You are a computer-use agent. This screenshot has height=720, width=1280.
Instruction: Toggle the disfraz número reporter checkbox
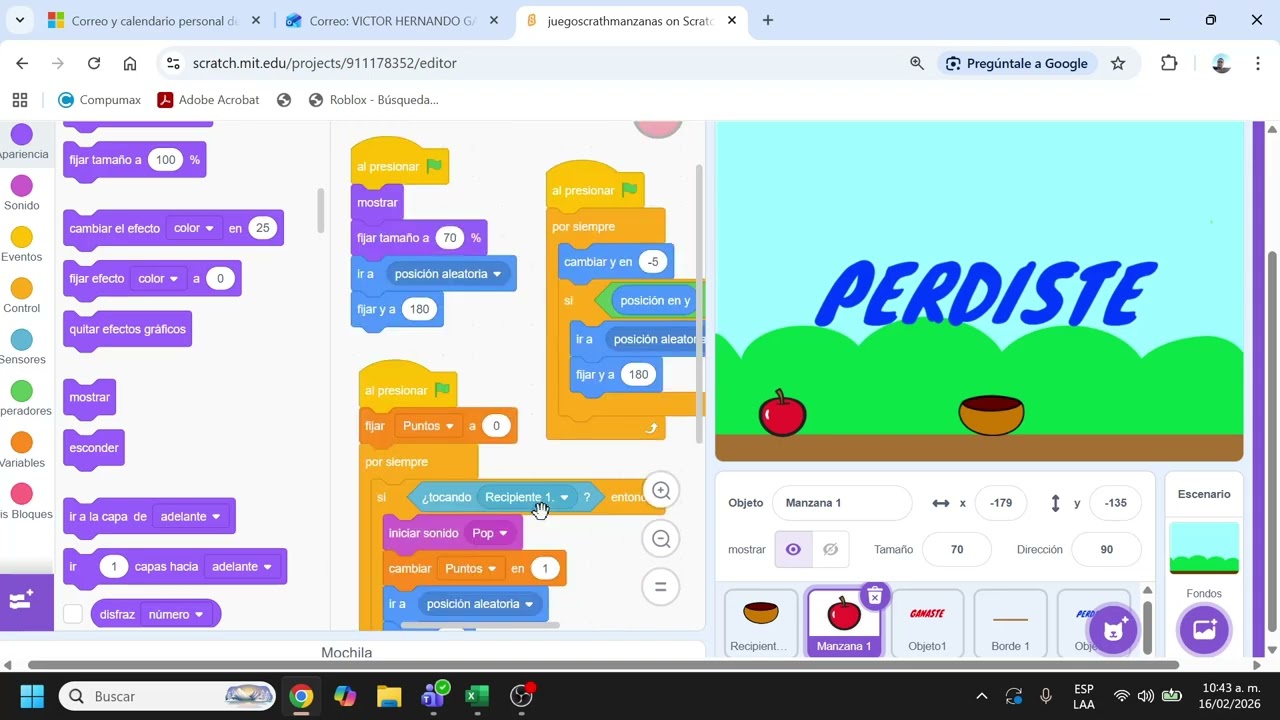pos(73,614)
